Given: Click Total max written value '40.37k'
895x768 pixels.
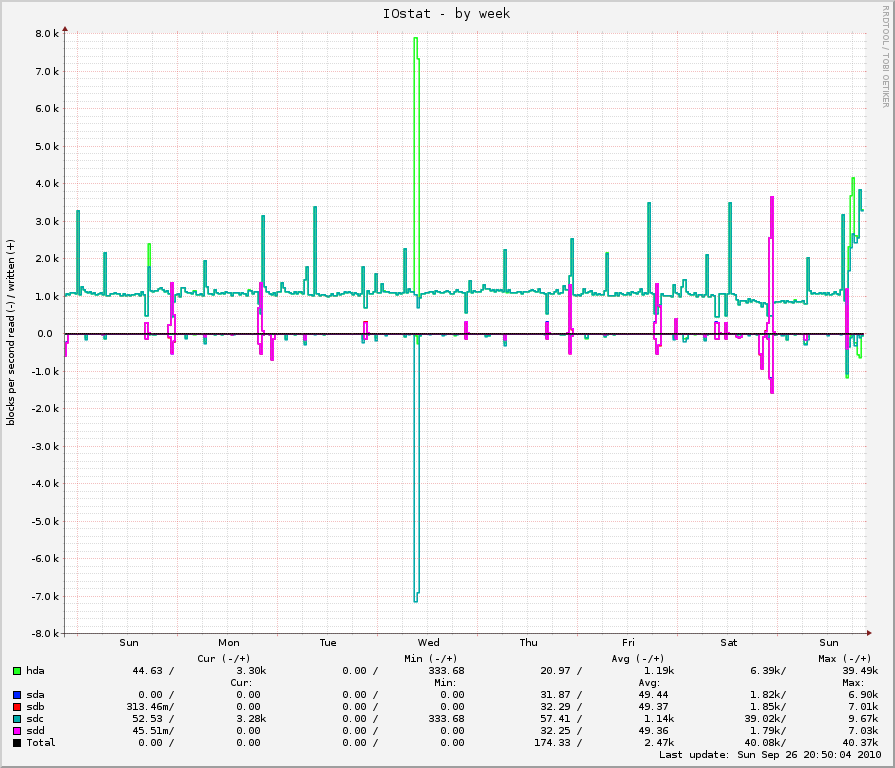Looking at the screenshot, I should click(x=861, y=743).
